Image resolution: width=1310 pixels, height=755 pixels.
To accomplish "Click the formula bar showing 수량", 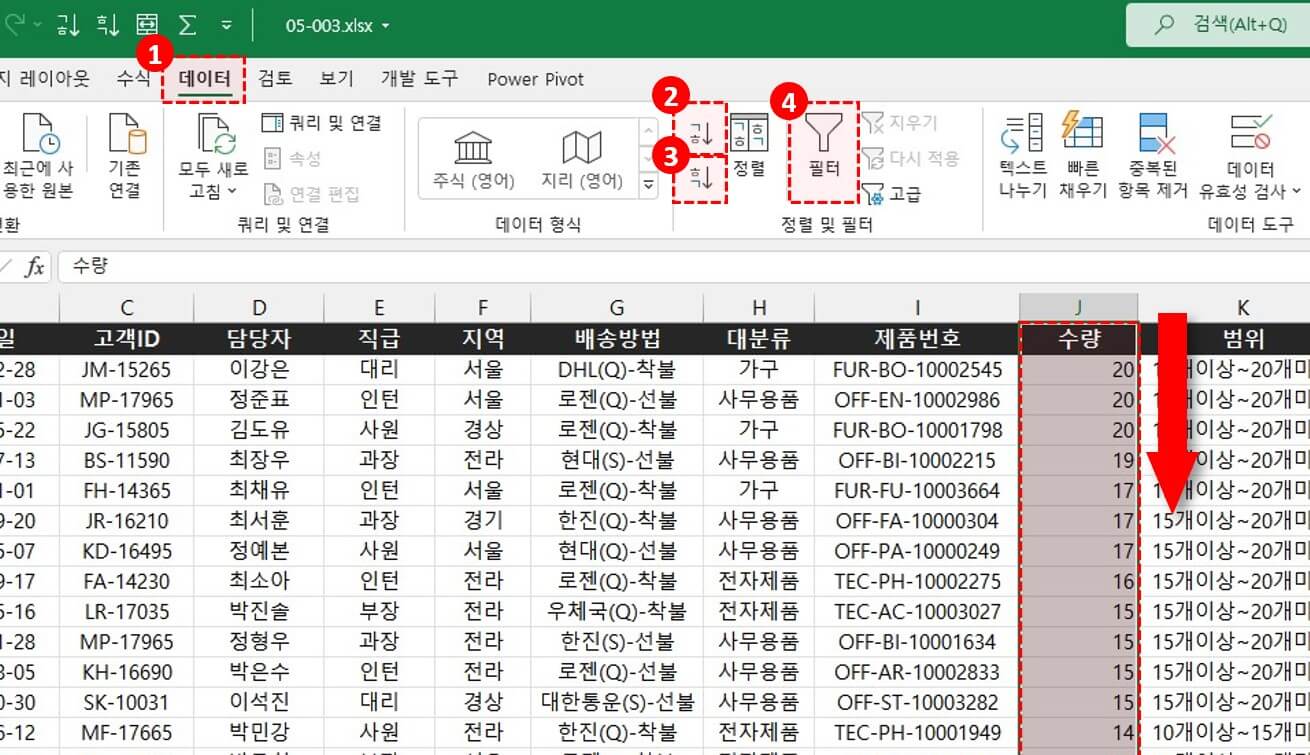I will click(x=684, y=266).
